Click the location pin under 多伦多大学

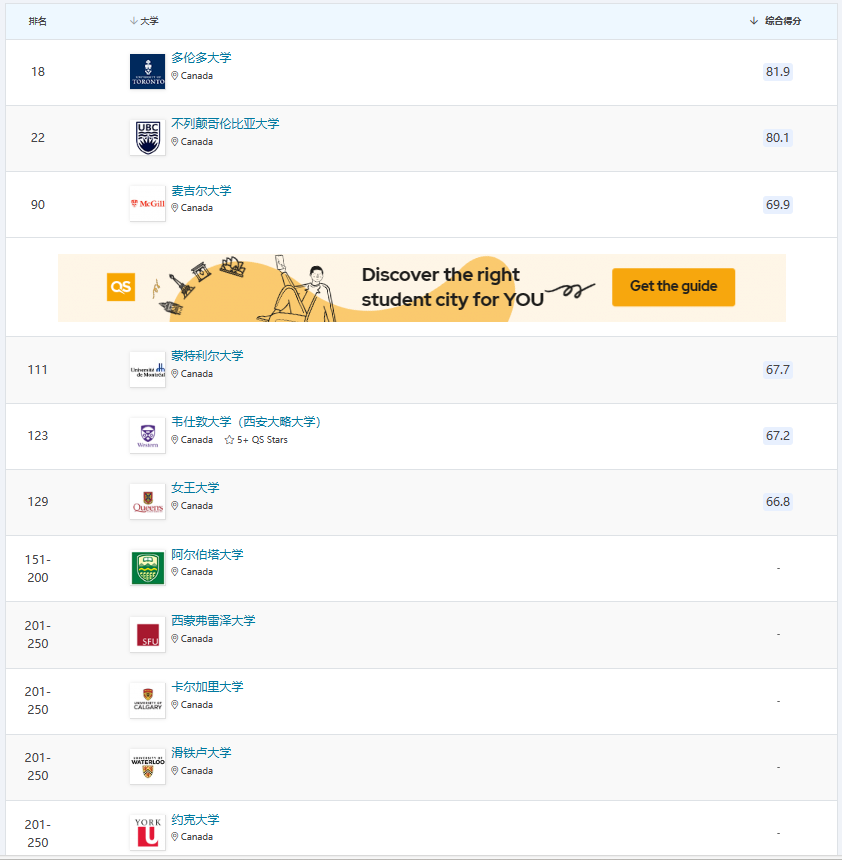coord(174,76)
